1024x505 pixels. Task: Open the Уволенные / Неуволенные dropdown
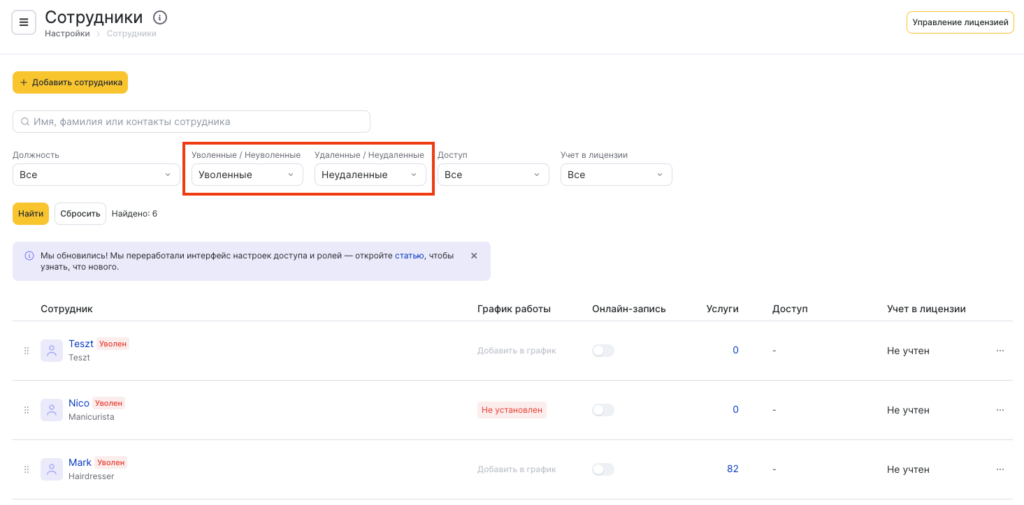[x=247, y=175]
